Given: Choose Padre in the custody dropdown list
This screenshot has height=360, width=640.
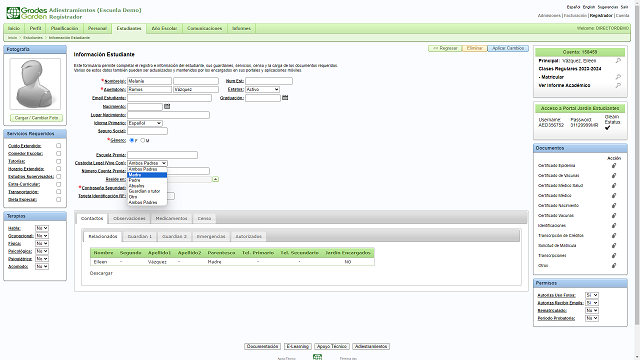Looking at the screenshot, I should [x=147, y=180].
